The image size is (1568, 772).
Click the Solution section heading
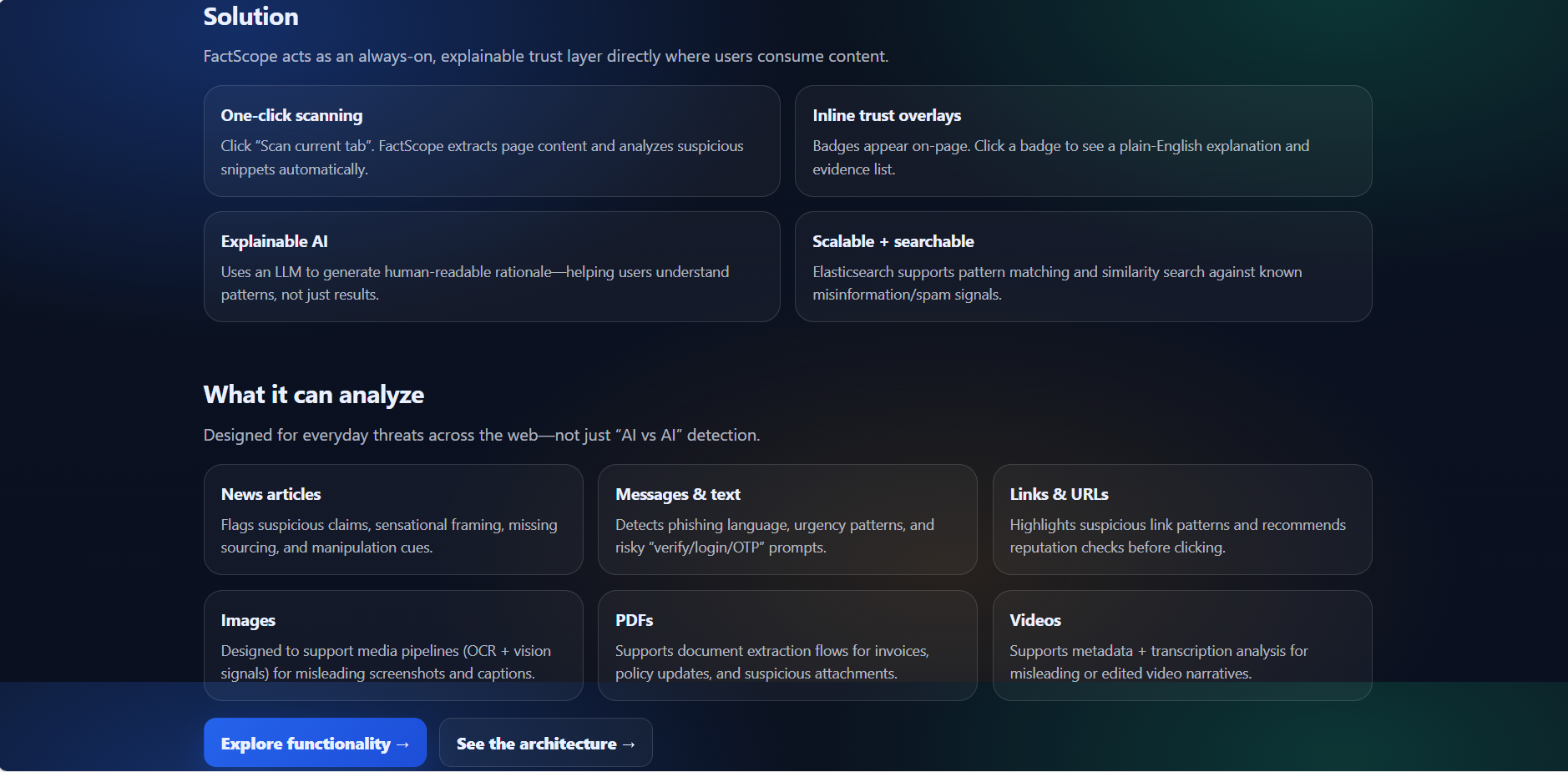[x=250, y=16]
